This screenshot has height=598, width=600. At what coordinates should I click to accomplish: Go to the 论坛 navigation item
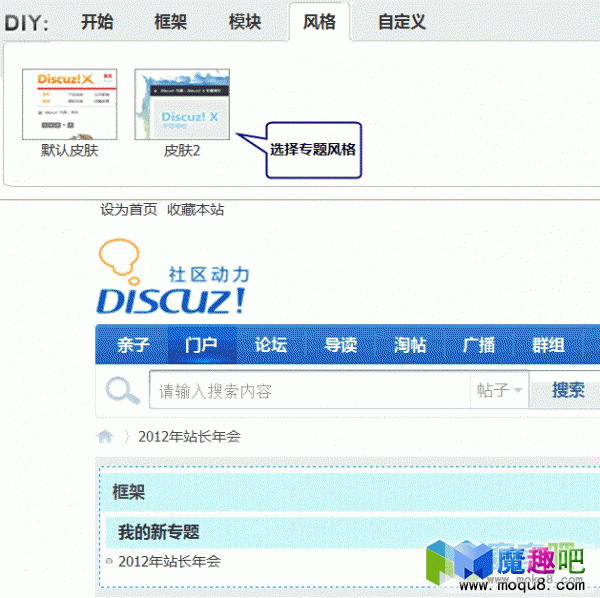[271, 345]
